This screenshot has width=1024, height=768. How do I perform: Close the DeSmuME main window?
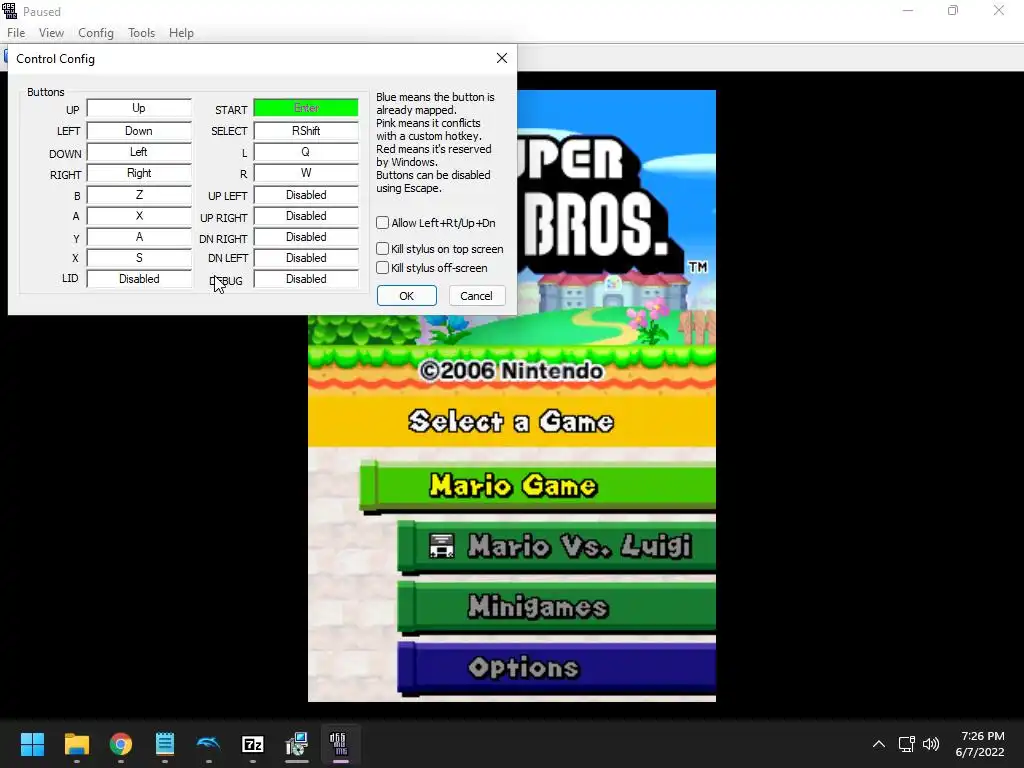(999, 10)
